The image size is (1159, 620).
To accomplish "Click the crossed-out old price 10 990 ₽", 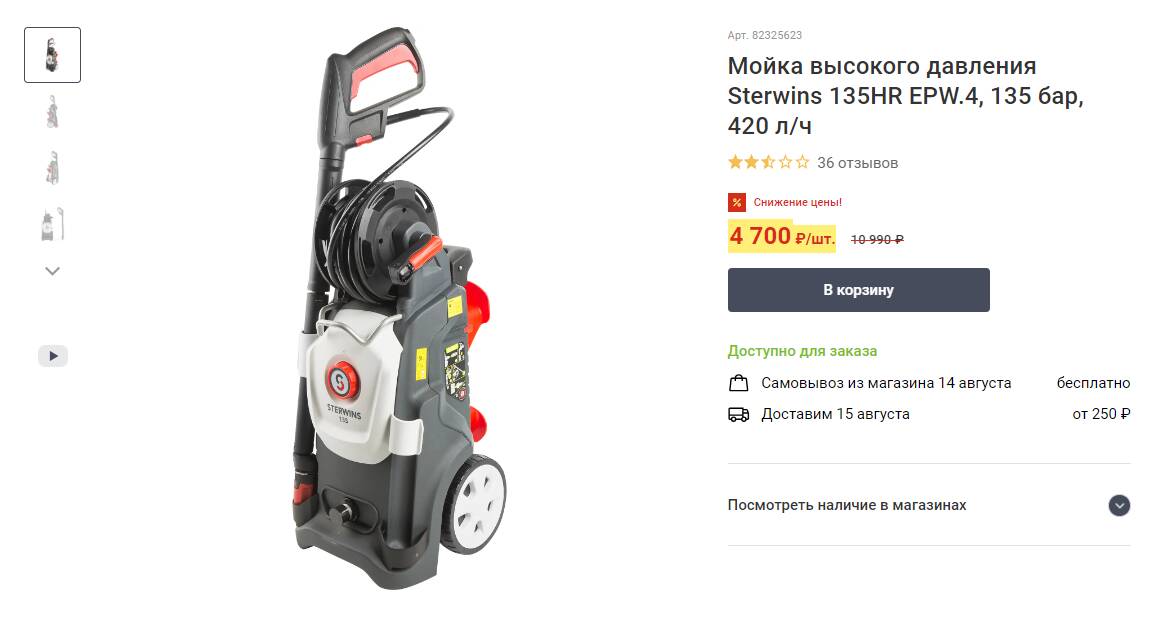I will coord(877,239).
